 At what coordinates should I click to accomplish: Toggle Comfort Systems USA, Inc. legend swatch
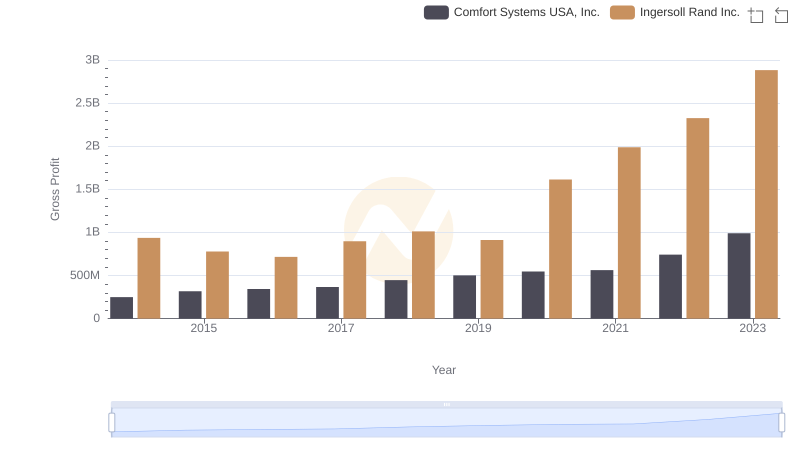pos(436,12)
